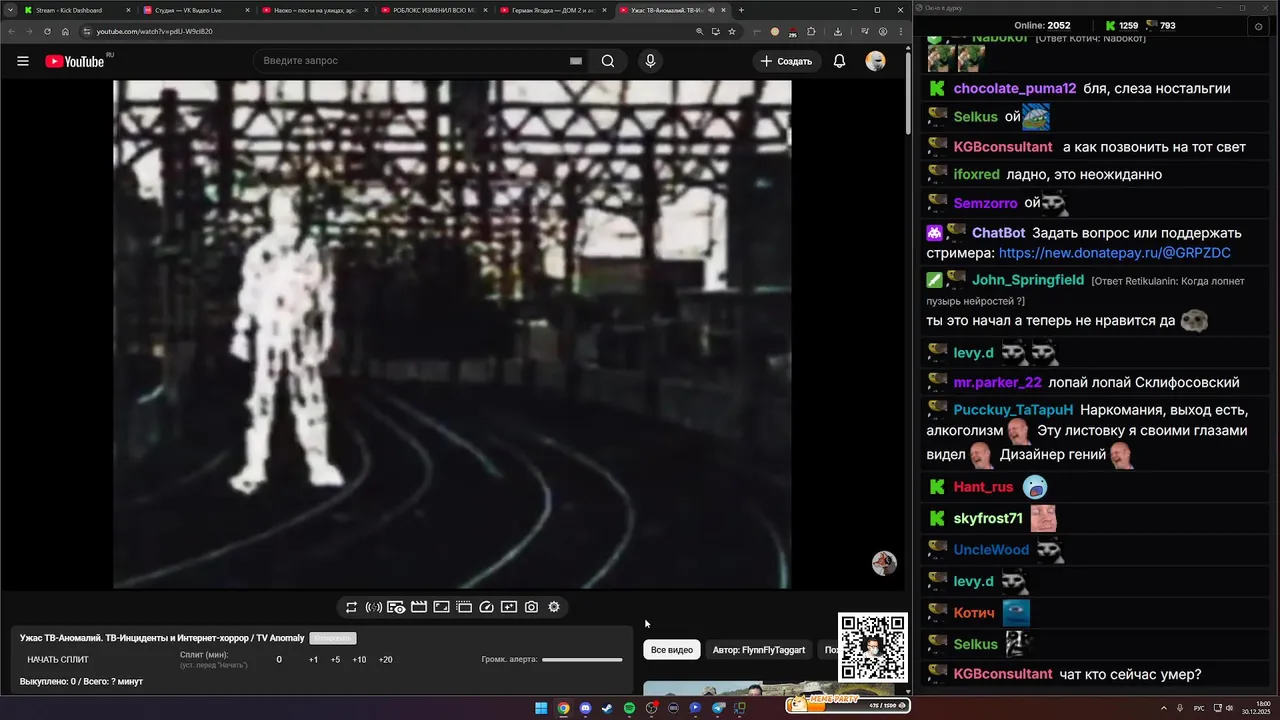Click НАЧАТЬ СПЛИТ
The image size is (1280, 720).
(58, 660)
